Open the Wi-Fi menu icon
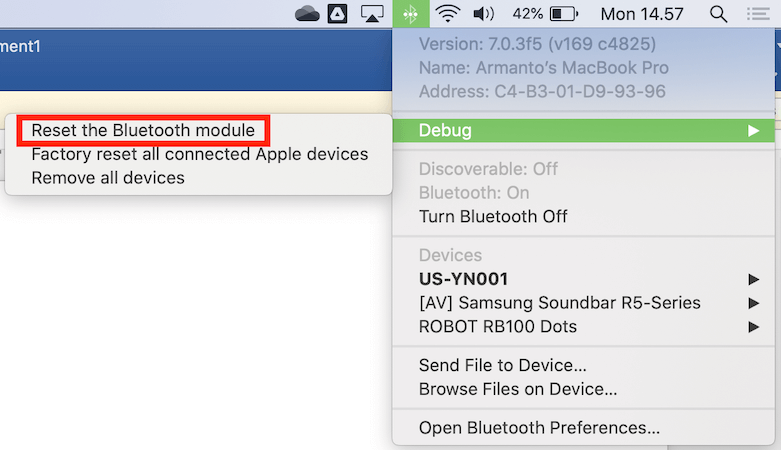Viewport: 781px width, 450px height. 447,13
